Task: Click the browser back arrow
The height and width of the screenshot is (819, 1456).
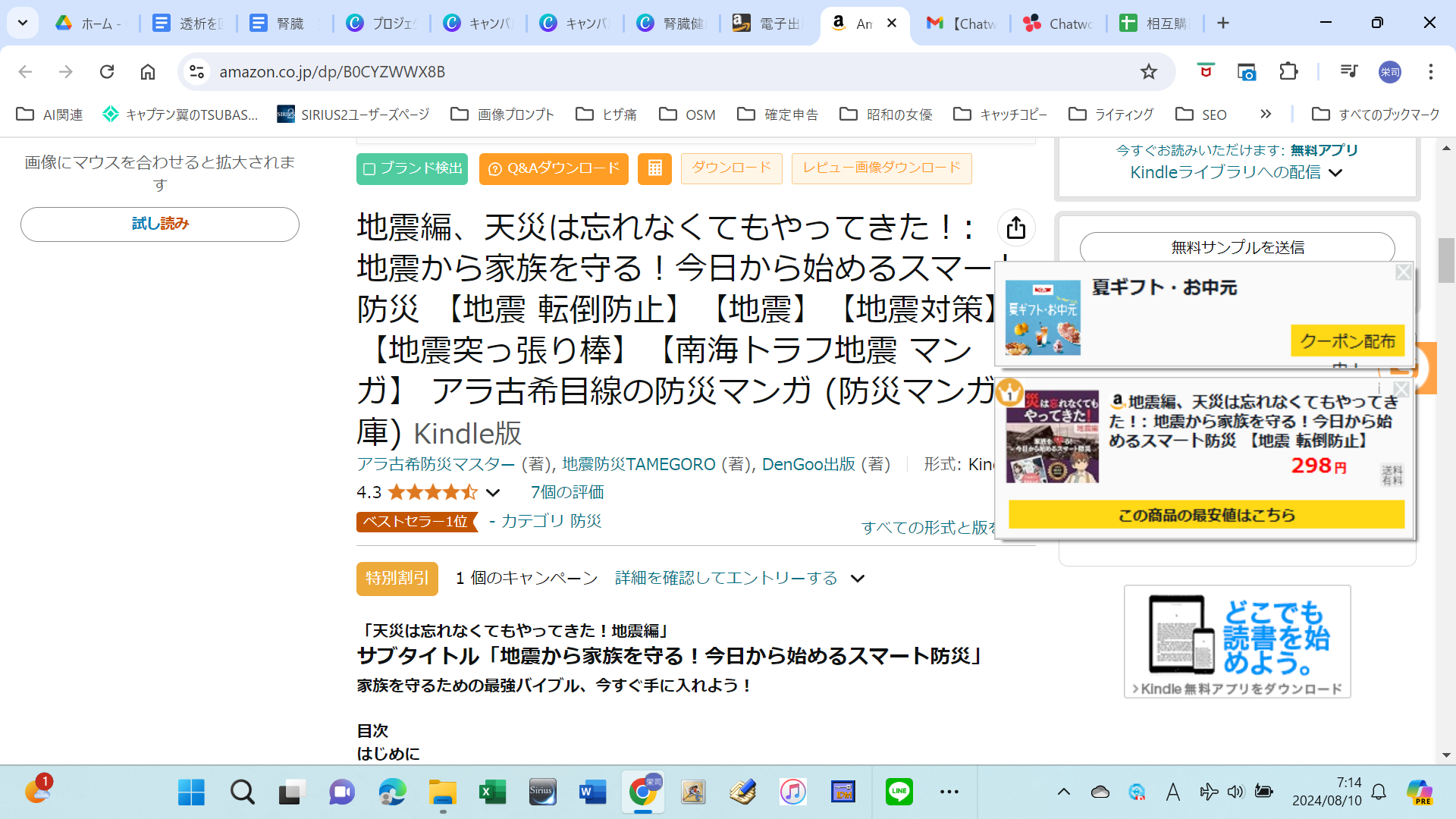Action: [25, 71]
